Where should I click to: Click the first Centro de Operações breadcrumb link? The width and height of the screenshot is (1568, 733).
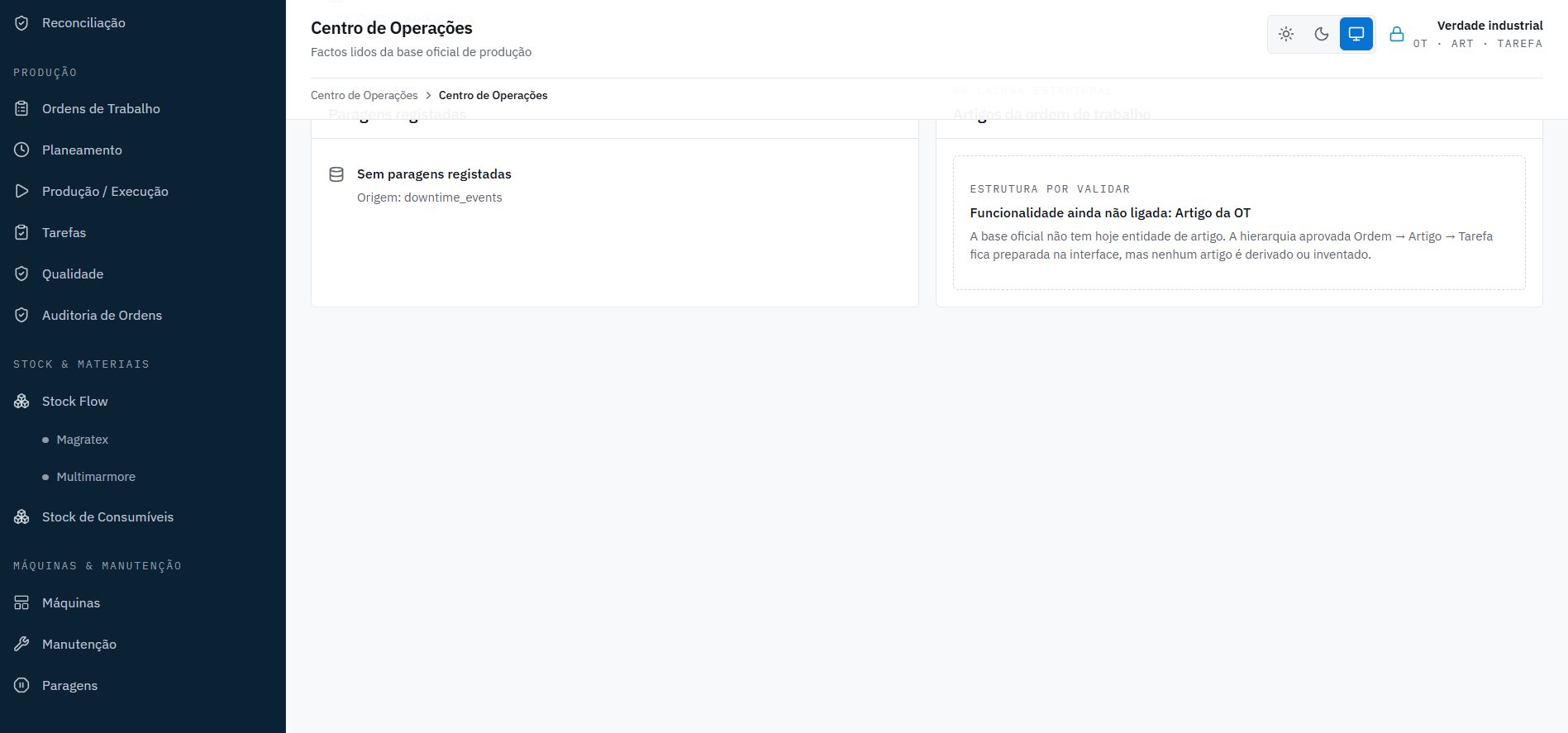[365, 96]
